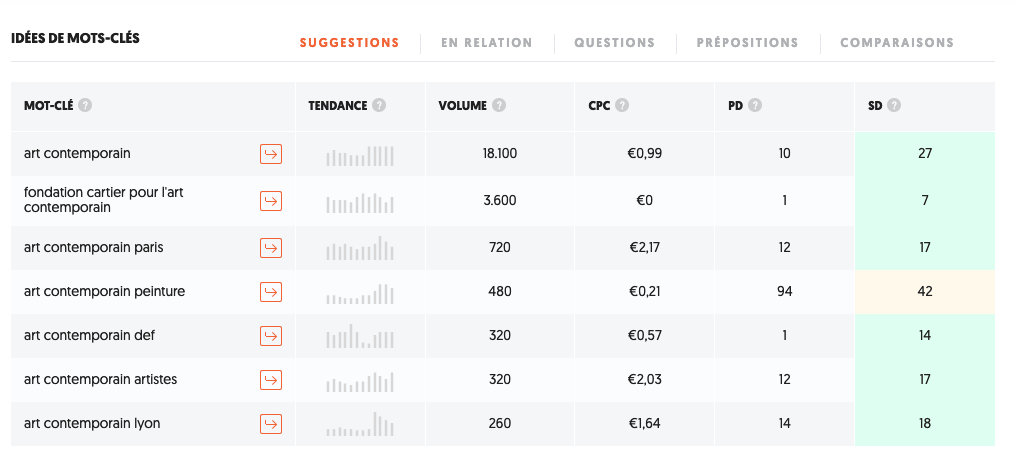This screenshot has width=1018, height=462.
Task: Go to the COMPARAISONS tab
Action: (897, 43)
